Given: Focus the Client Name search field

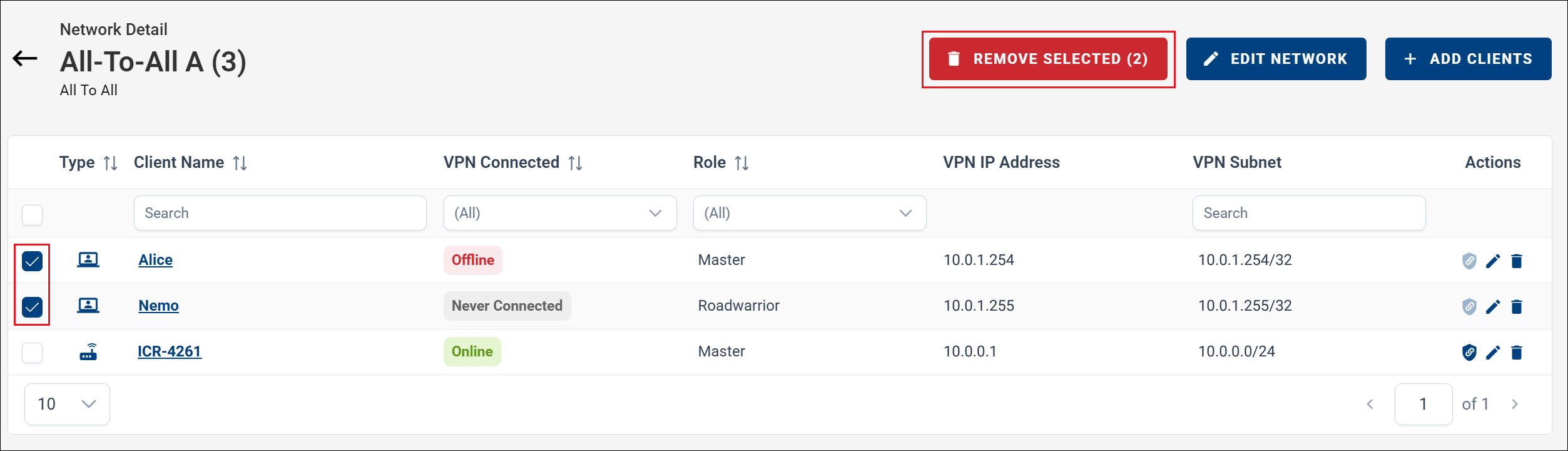Looking at the screenshot, I should (280, 213).
